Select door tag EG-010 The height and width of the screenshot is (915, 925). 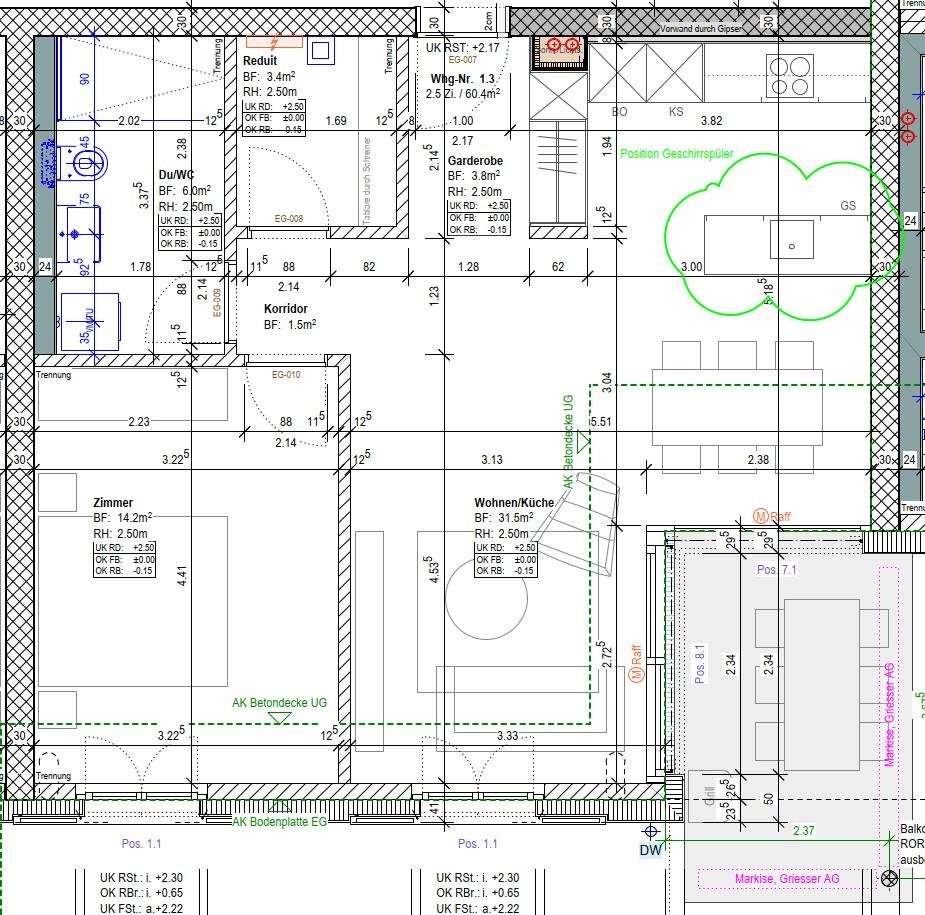click(286, 375)
